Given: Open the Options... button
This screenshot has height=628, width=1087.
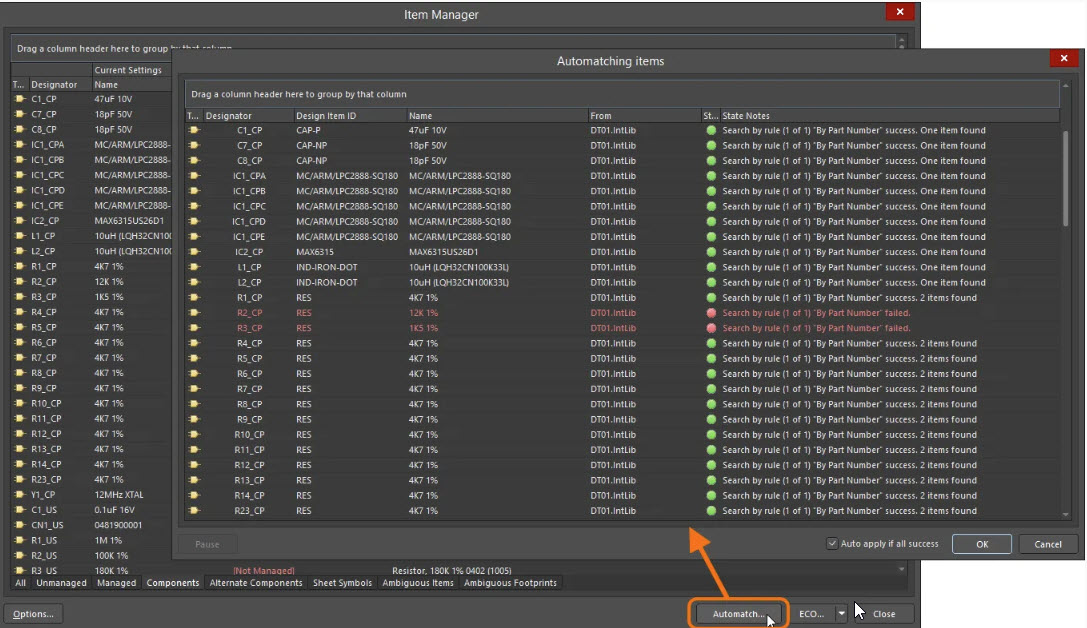Looking at the screenshot, I should (x=33, y=613).
